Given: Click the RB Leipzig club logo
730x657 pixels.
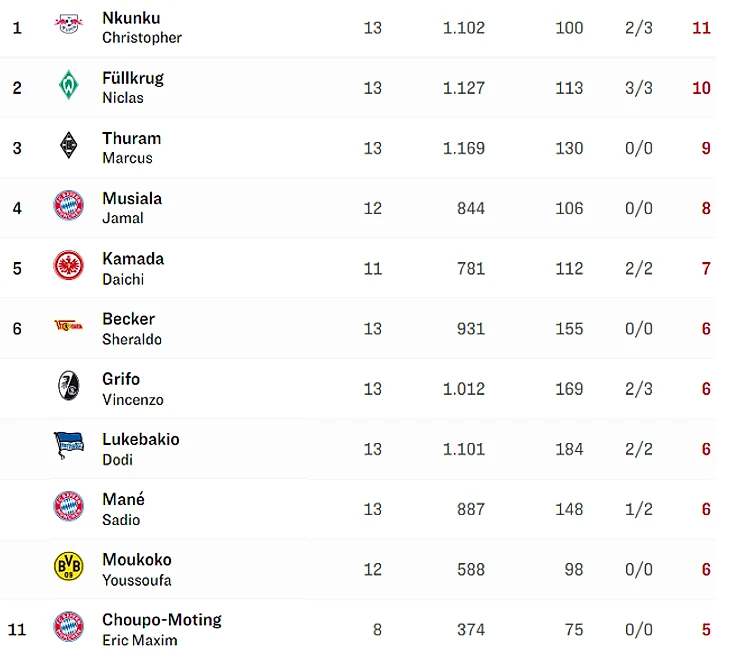Looking at the screenshot, I should 68,26.
